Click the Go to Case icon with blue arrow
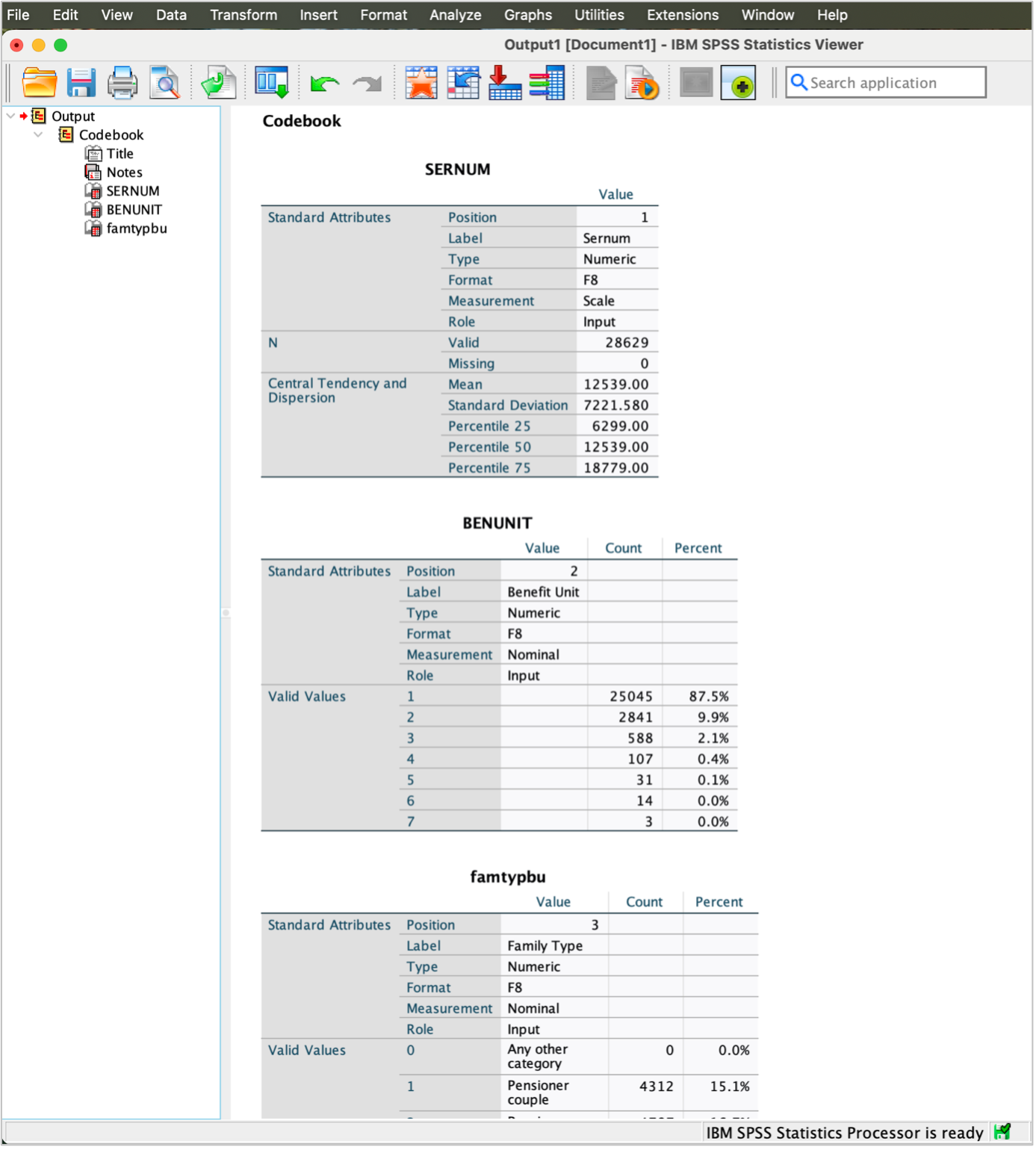 tap(463, 83)
